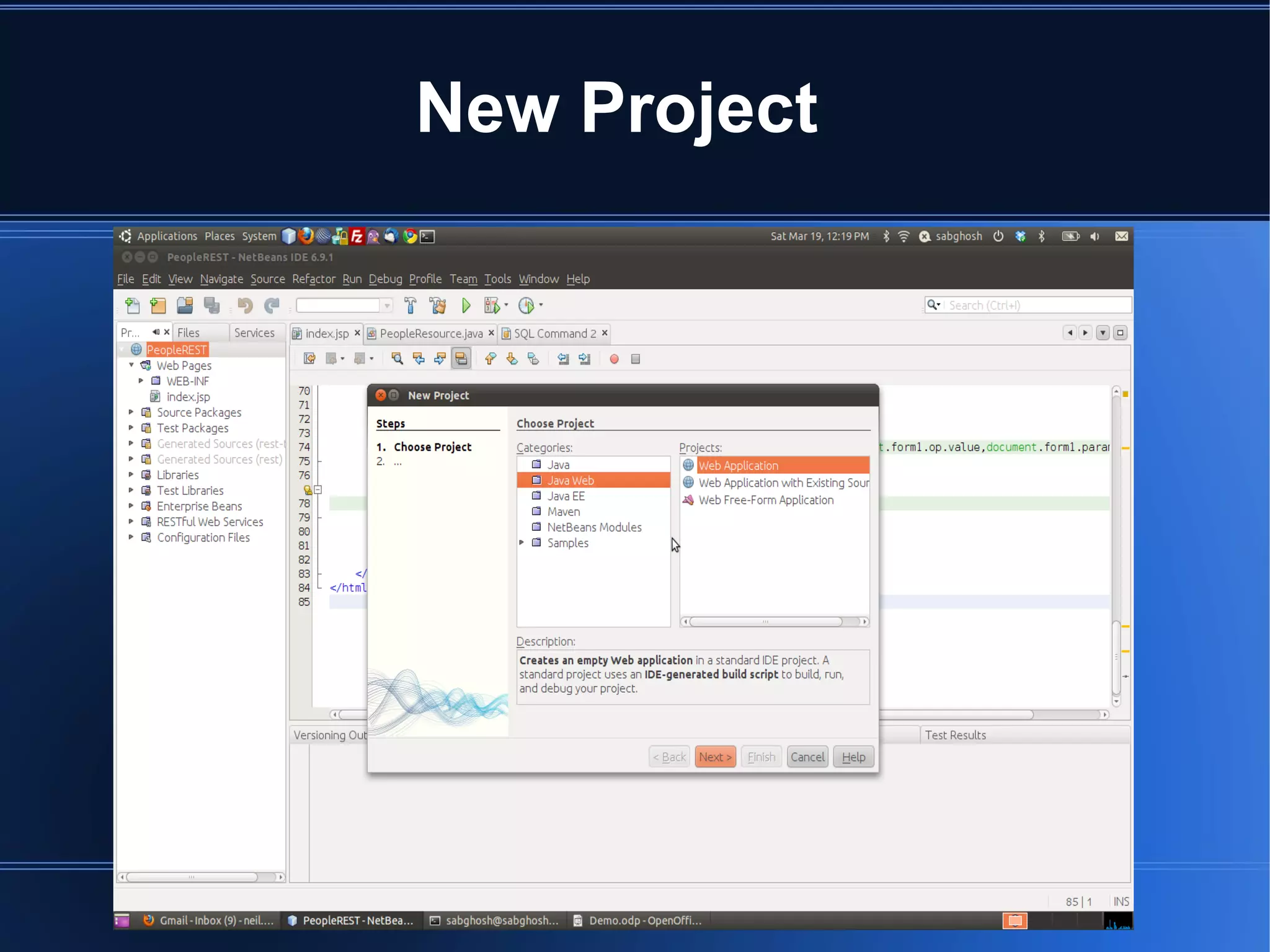Collapse the Web Pages tree node
Screen dimensions: 1270x952
point(131,365)
